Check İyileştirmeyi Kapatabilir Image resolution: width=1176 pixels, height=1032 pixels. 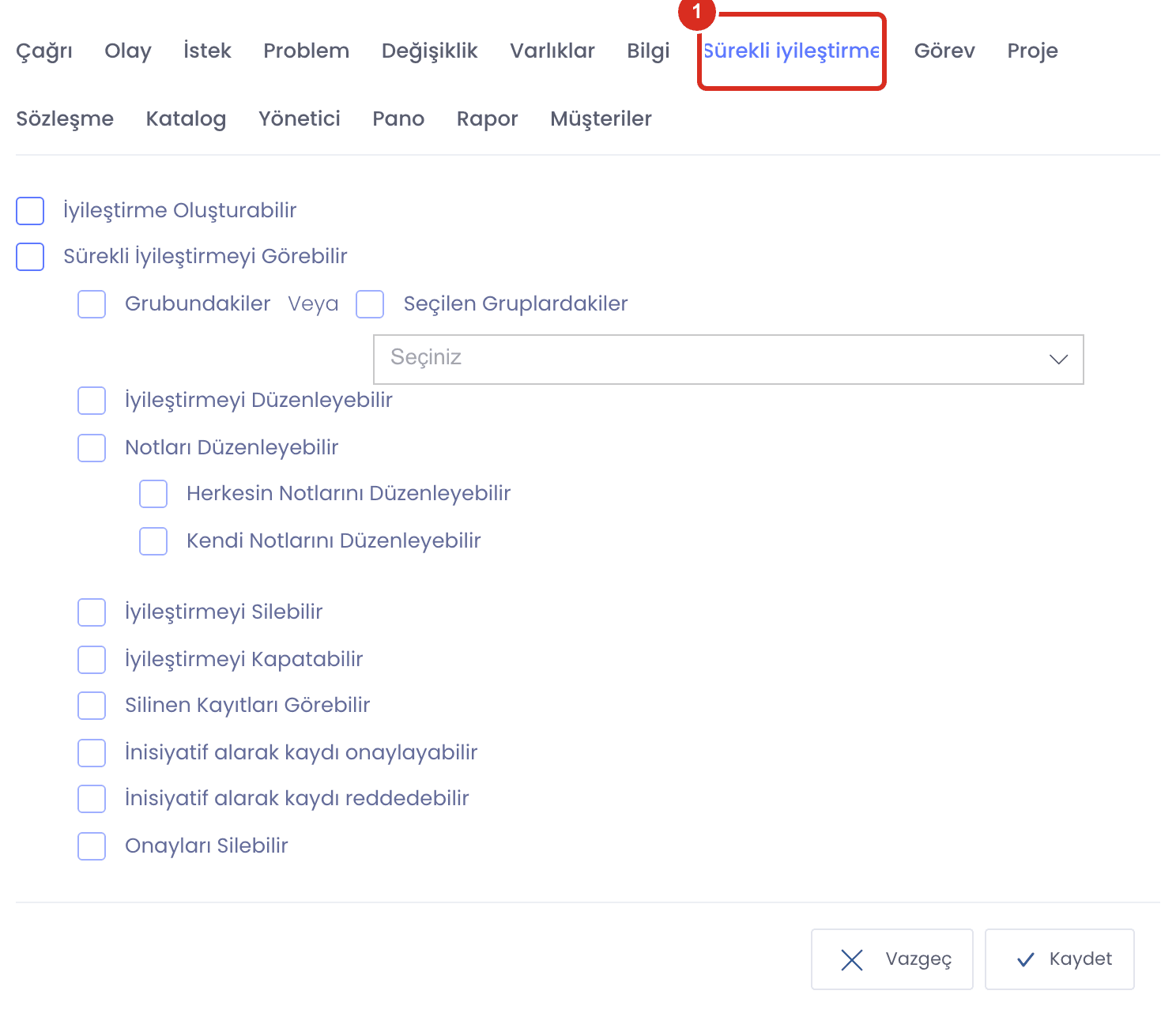click(92, 660)
